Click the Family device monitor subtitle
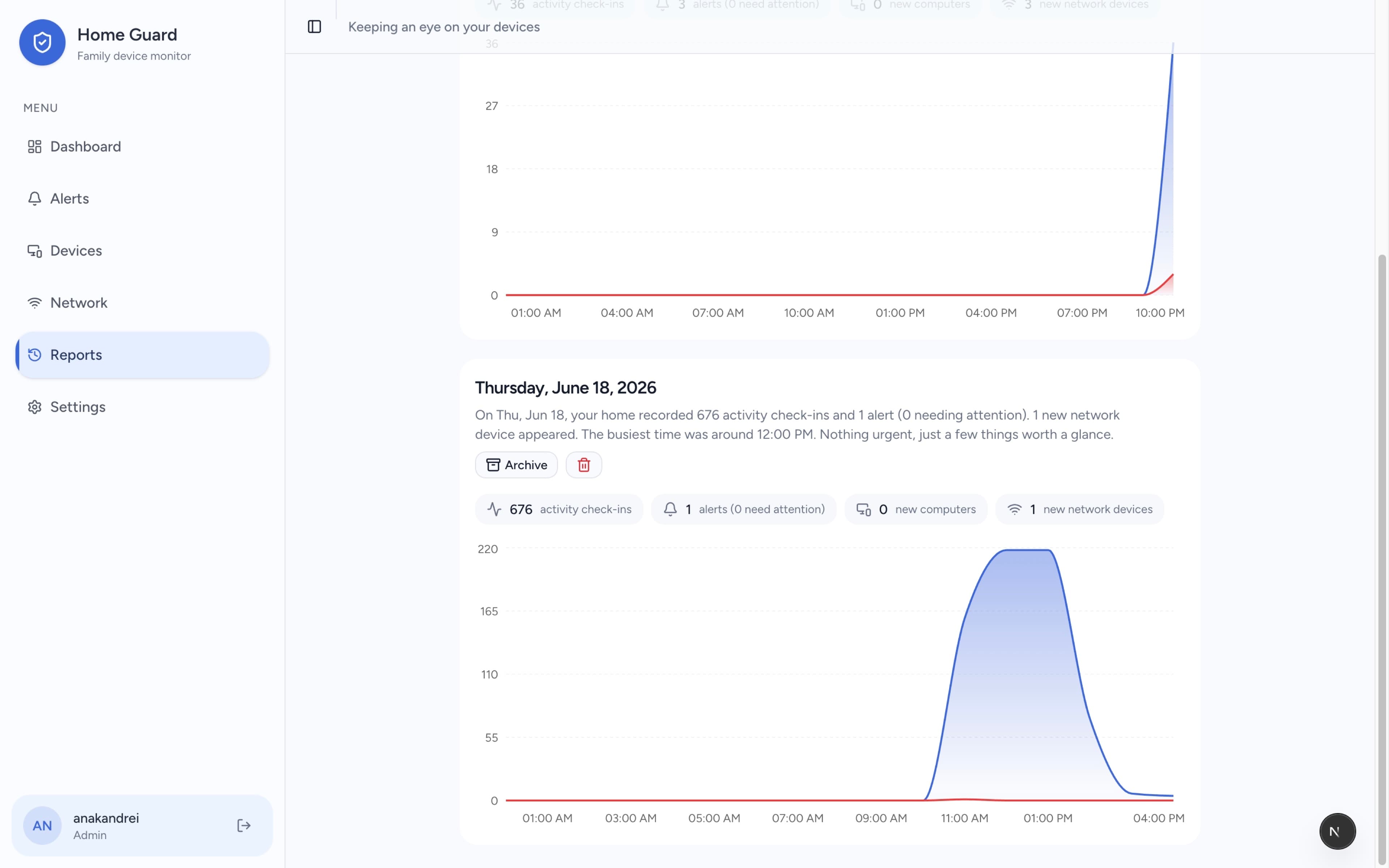Viewport: 1389px width, 868px height. [x=134, y=56]
